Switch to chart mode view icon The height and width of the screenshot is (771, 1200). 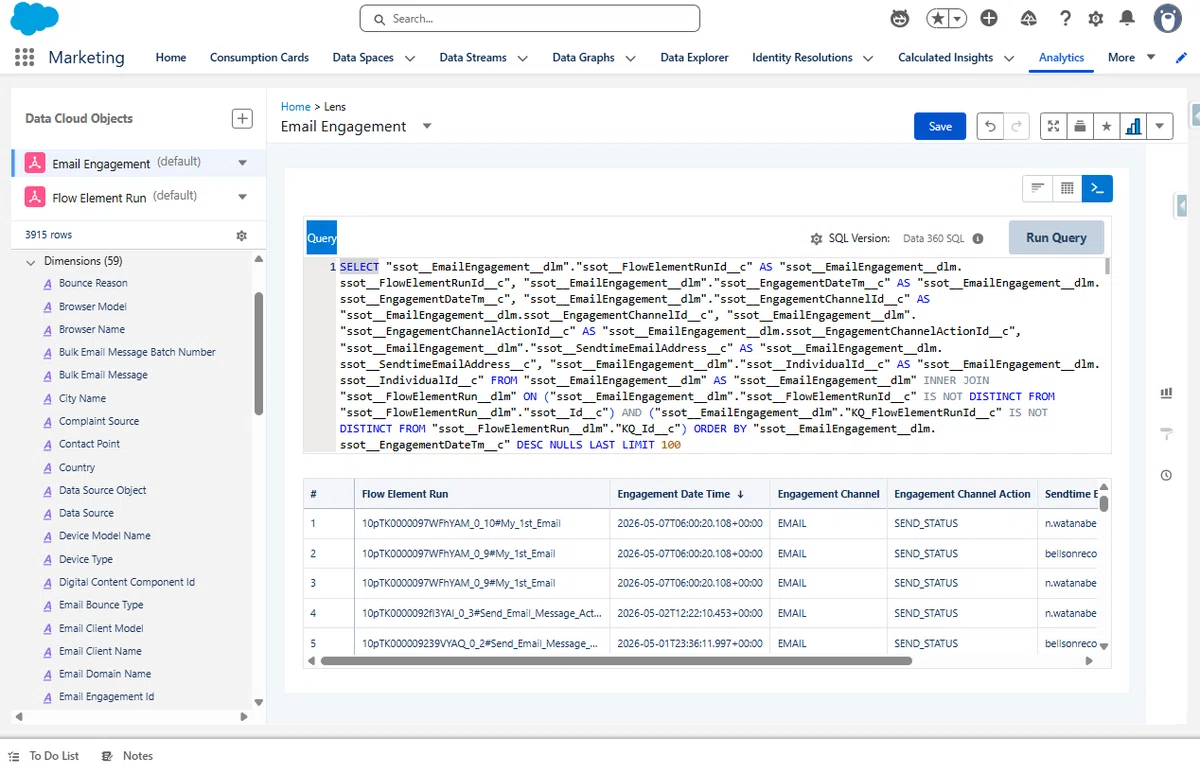coord(1038,188)
